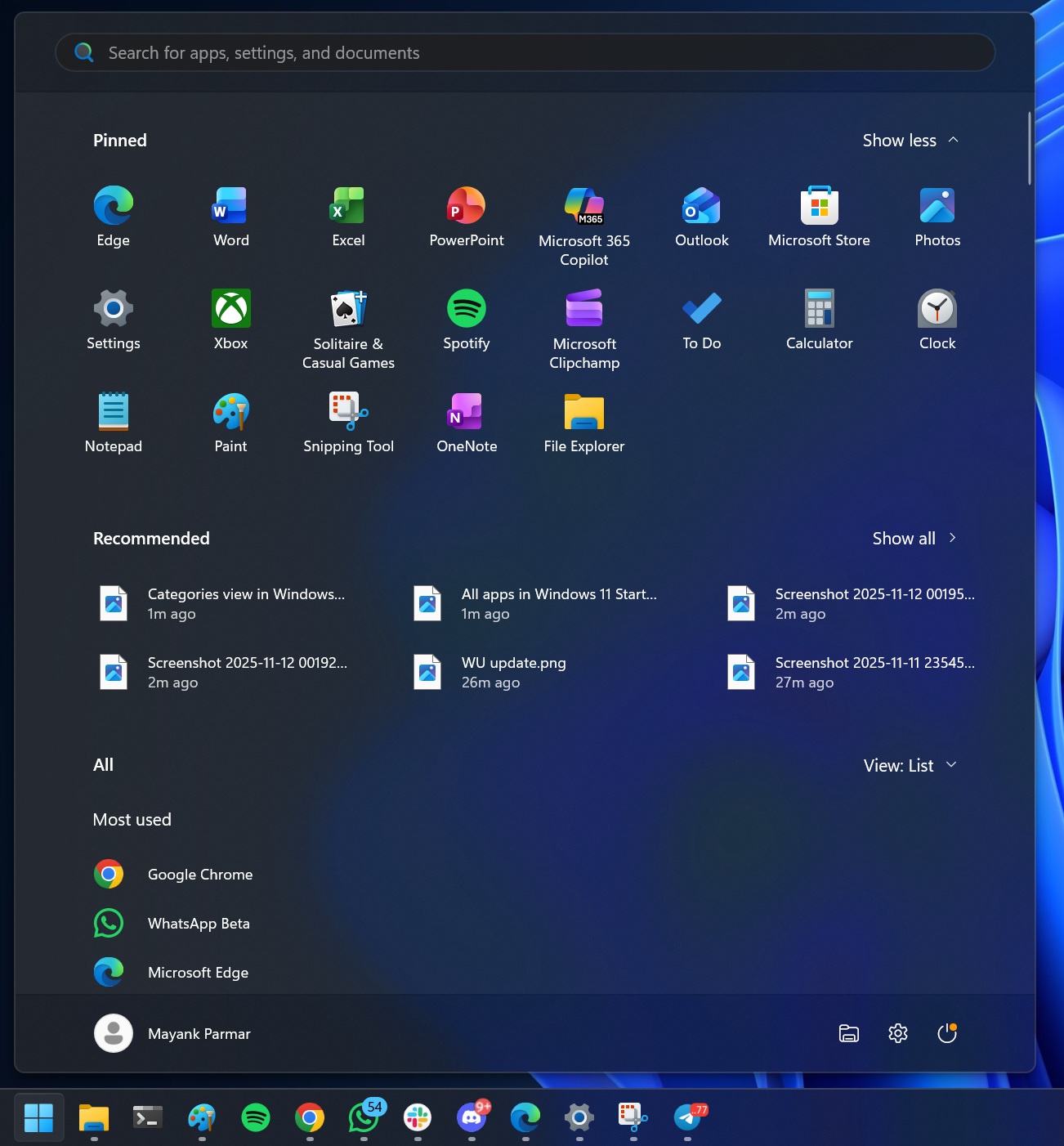Click the power button

coord(946,1033)
